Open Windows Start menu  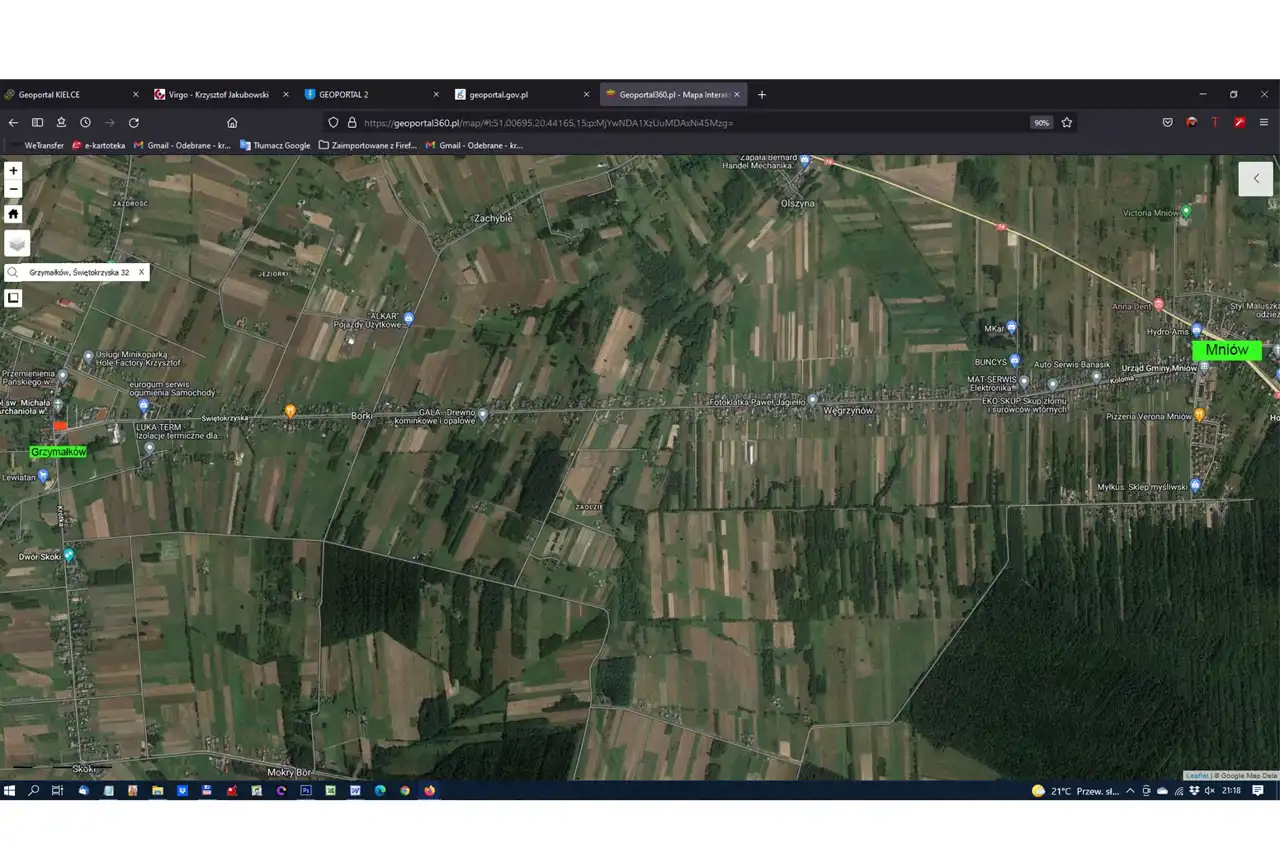tap(10, 790)
